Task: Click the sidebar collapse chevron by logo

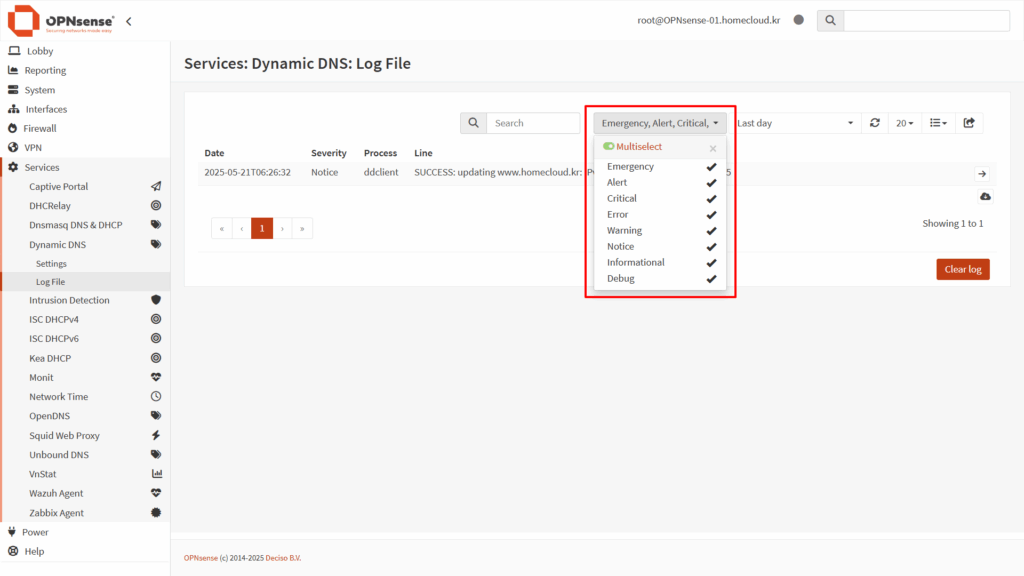Action: 129,21
